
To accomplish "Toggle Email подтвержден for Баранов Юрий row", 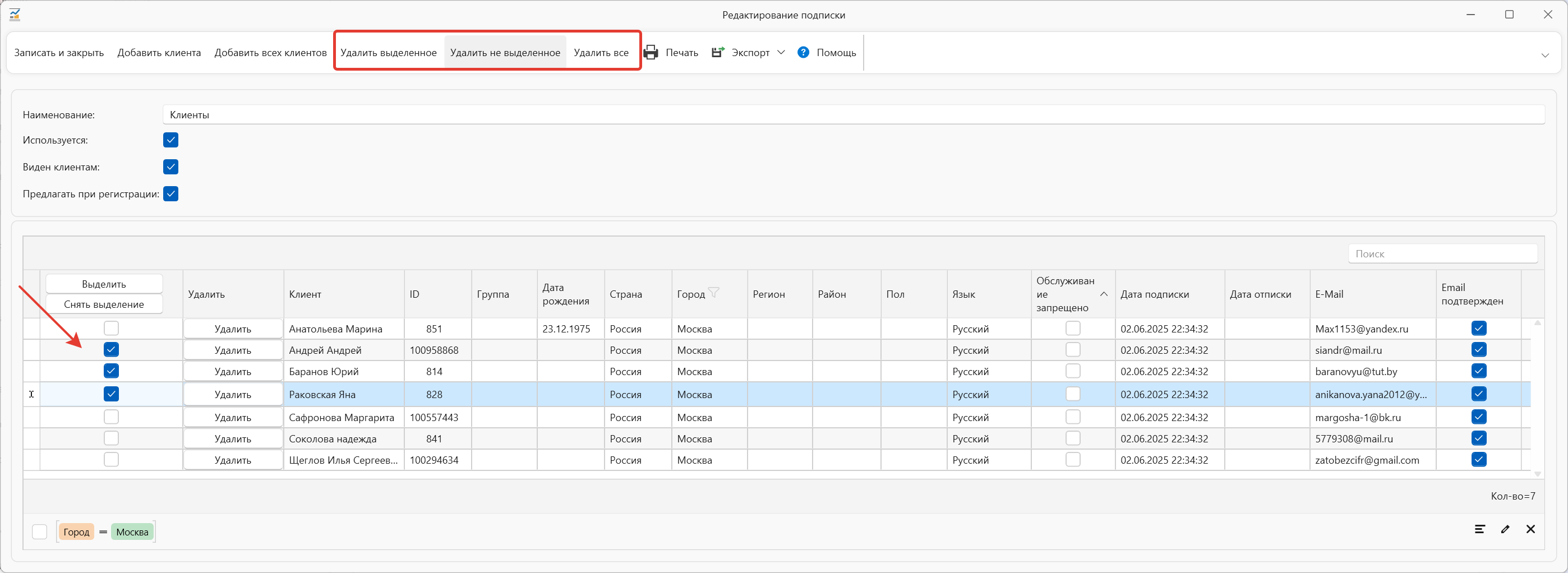I will pyautogui.click(x=1478, y=371).
